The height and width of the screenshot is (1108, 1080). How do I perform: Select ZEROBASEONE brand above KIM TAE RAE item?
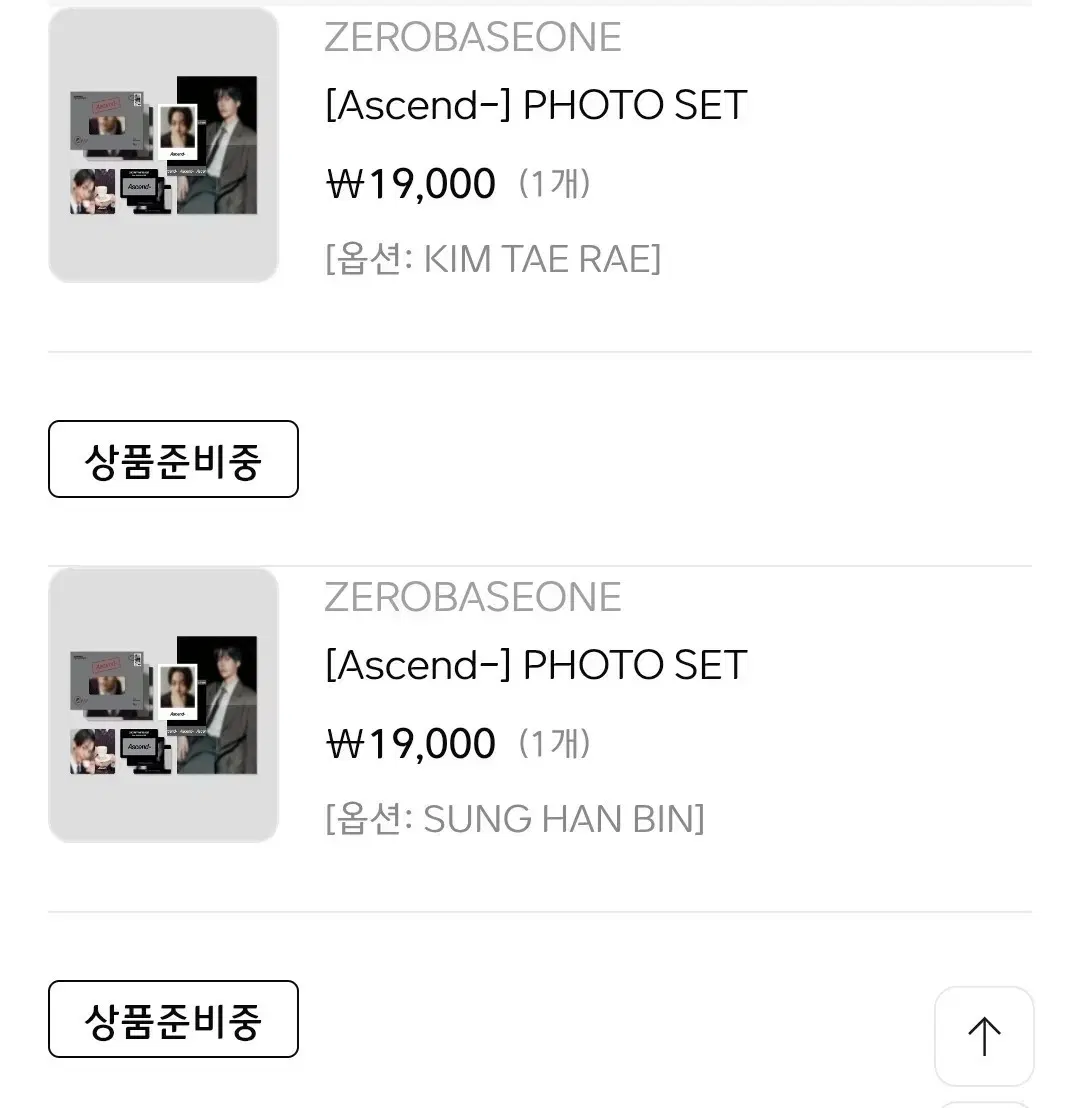[473, 37]
